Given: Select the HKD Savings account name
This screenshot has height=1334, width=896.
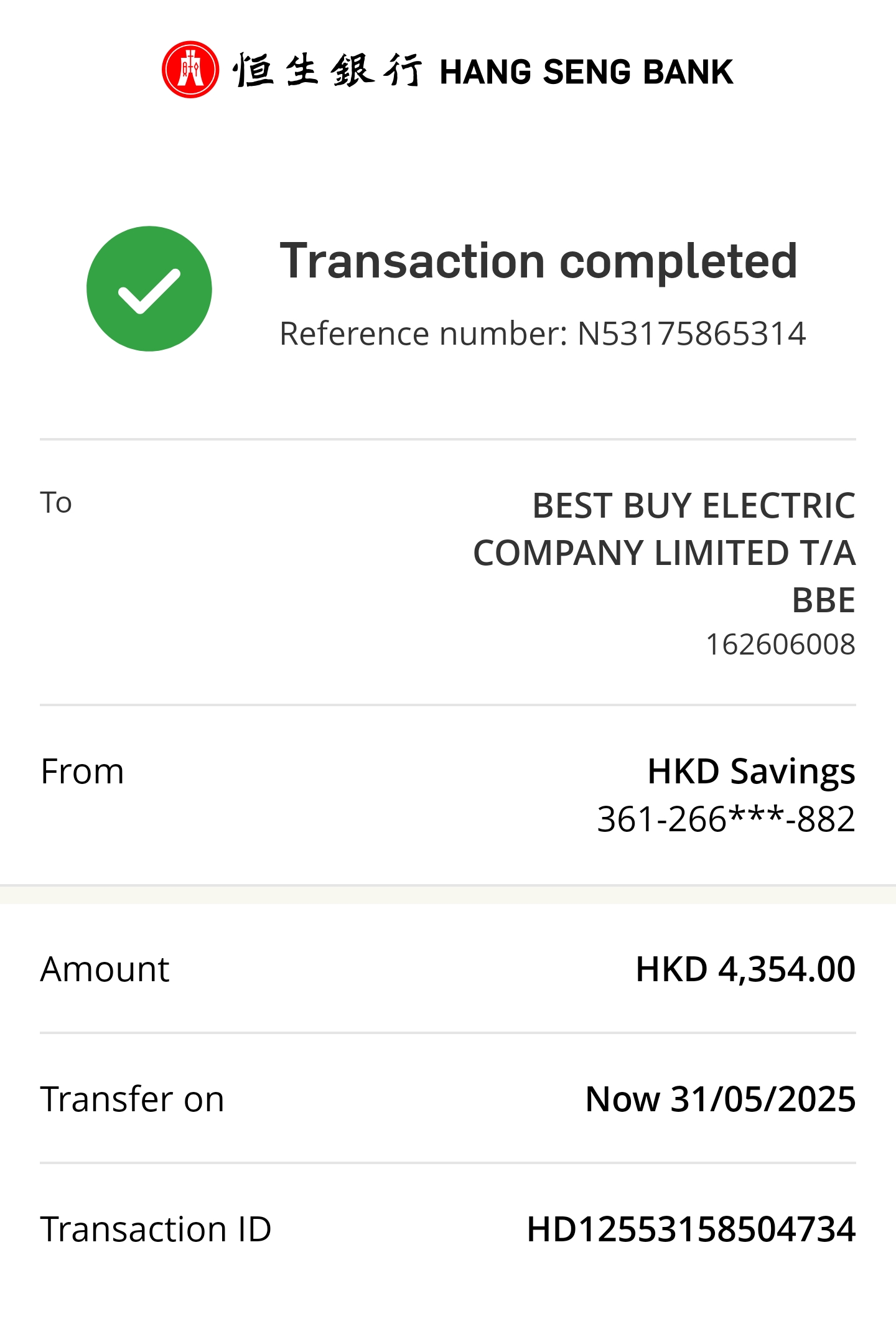Looking at the screenshot, I should click(751, 772).
